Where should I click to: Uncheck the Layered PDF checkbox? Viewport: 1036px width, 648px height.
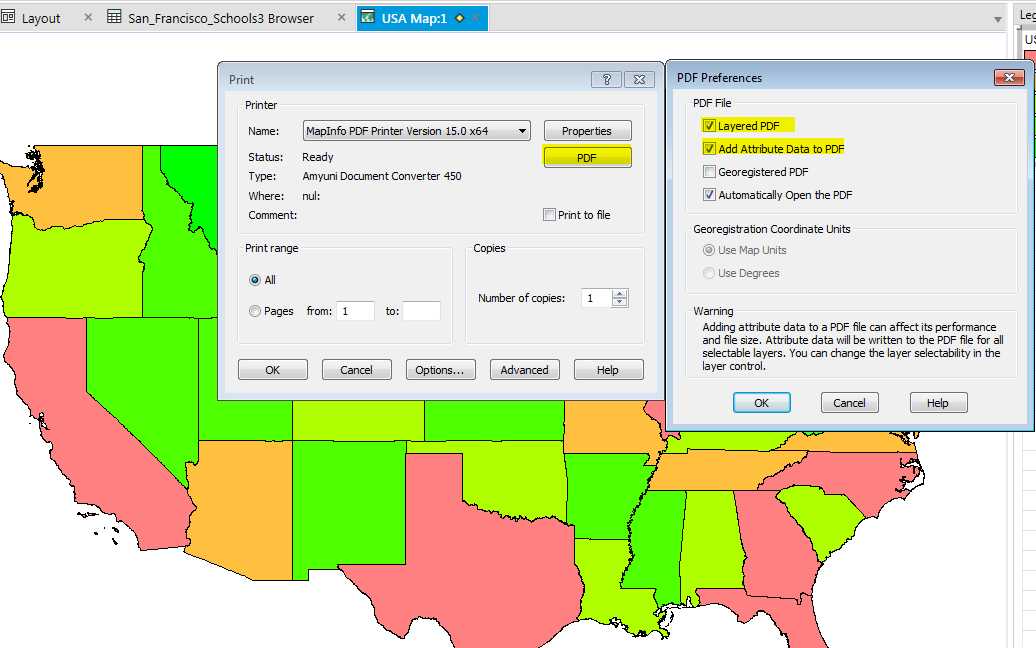pyautogui.click(x=709, y=126)
